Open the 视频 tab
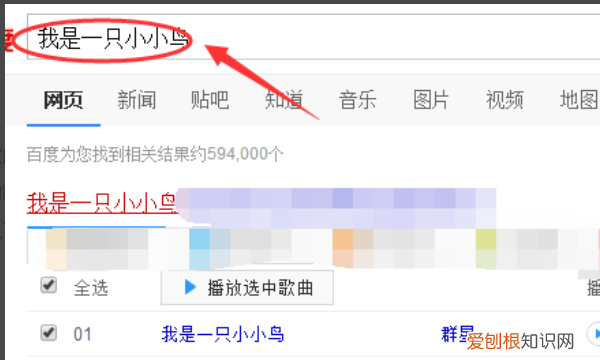This screenshot has width=600, height=360. [504, 100]
